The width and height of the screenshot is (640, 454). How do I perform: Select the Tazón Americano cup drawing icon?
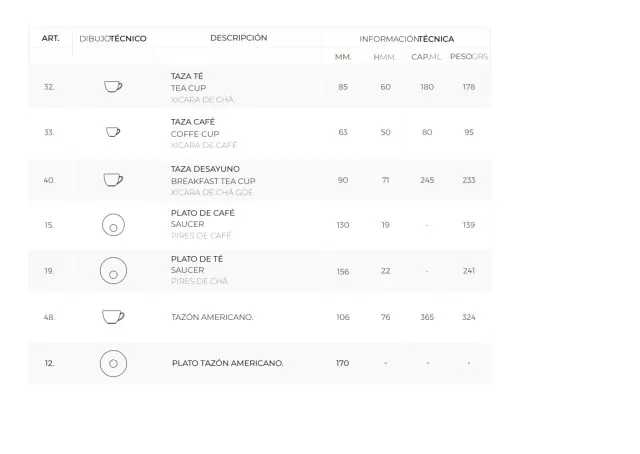click(x=113, y=317)
